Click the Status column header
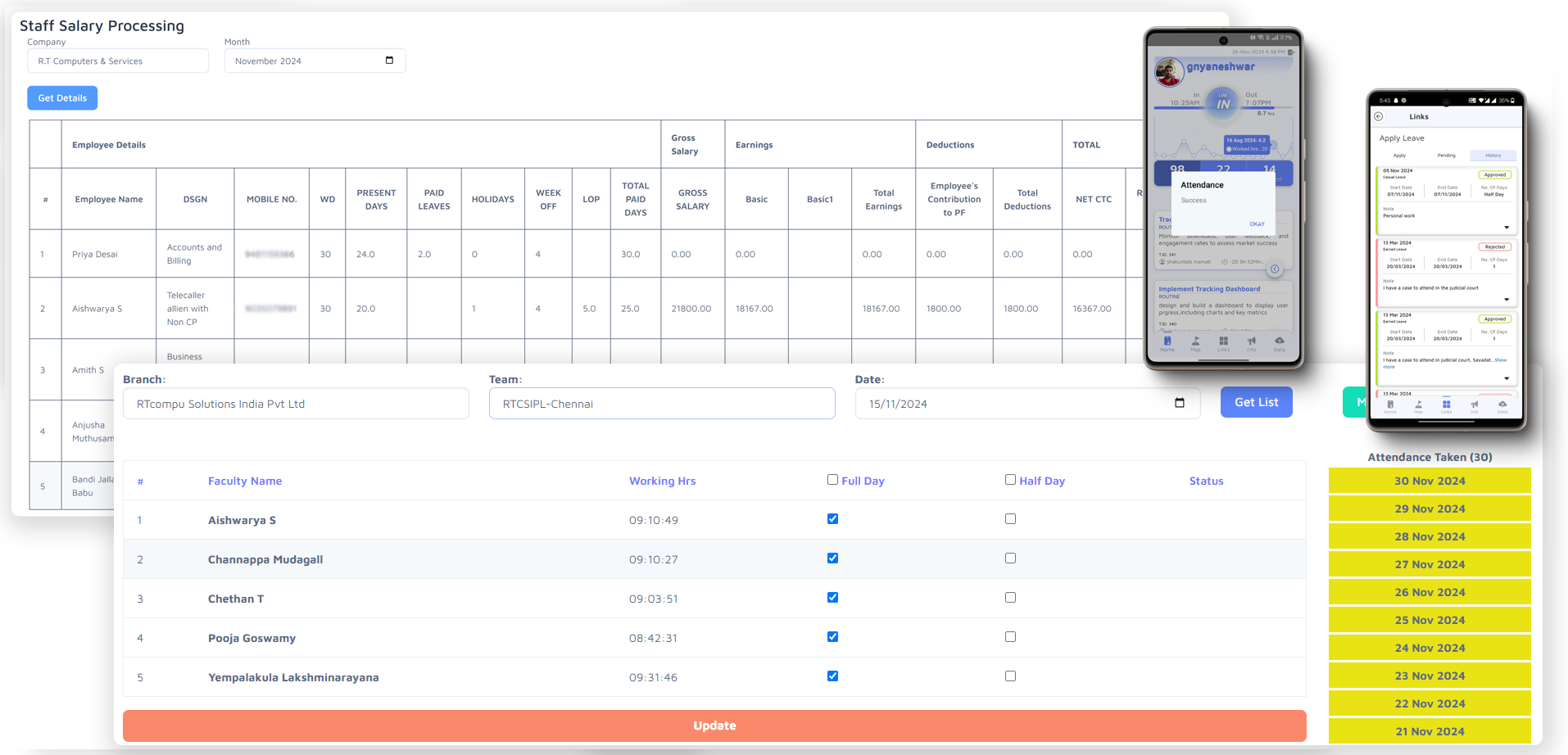Screen dimensions: 1568x755 coord(1206,481)
